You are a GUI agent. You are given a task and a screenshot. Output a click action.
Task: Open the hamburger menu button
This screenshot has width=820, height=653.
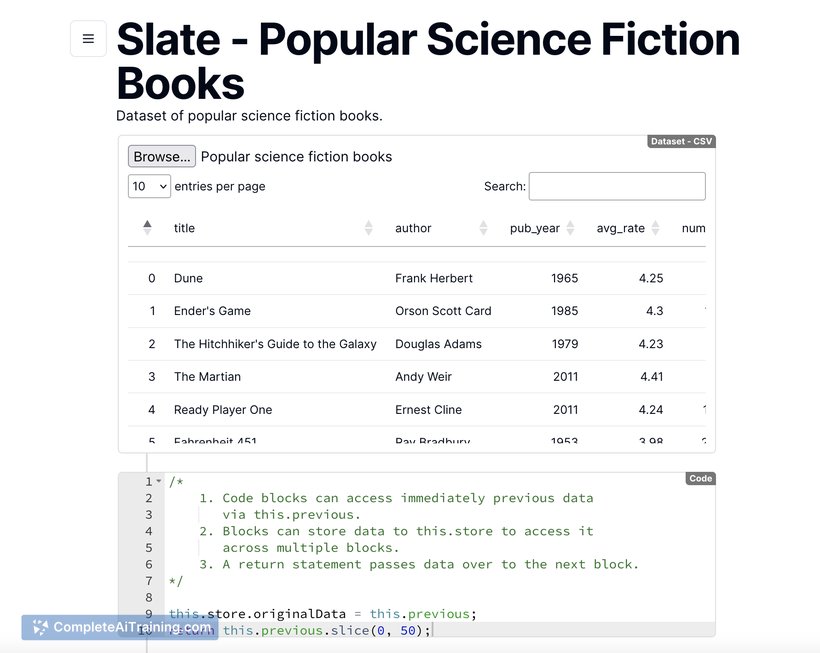point(88,39)
